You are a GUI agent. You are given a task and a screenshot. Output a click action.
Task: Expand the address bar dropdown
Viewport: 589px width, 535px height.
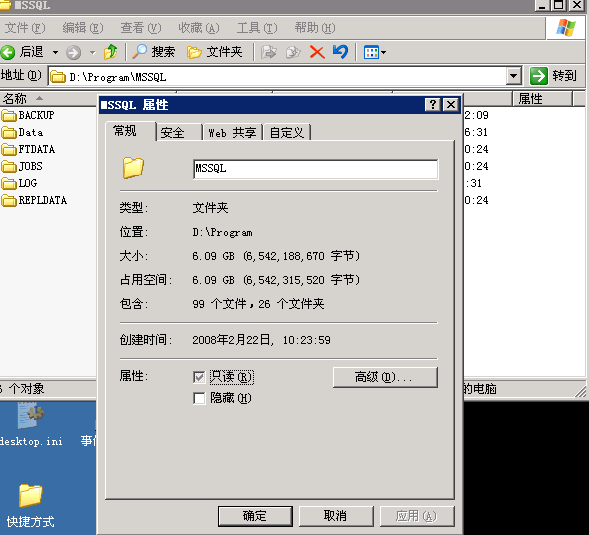pos(513,76)
